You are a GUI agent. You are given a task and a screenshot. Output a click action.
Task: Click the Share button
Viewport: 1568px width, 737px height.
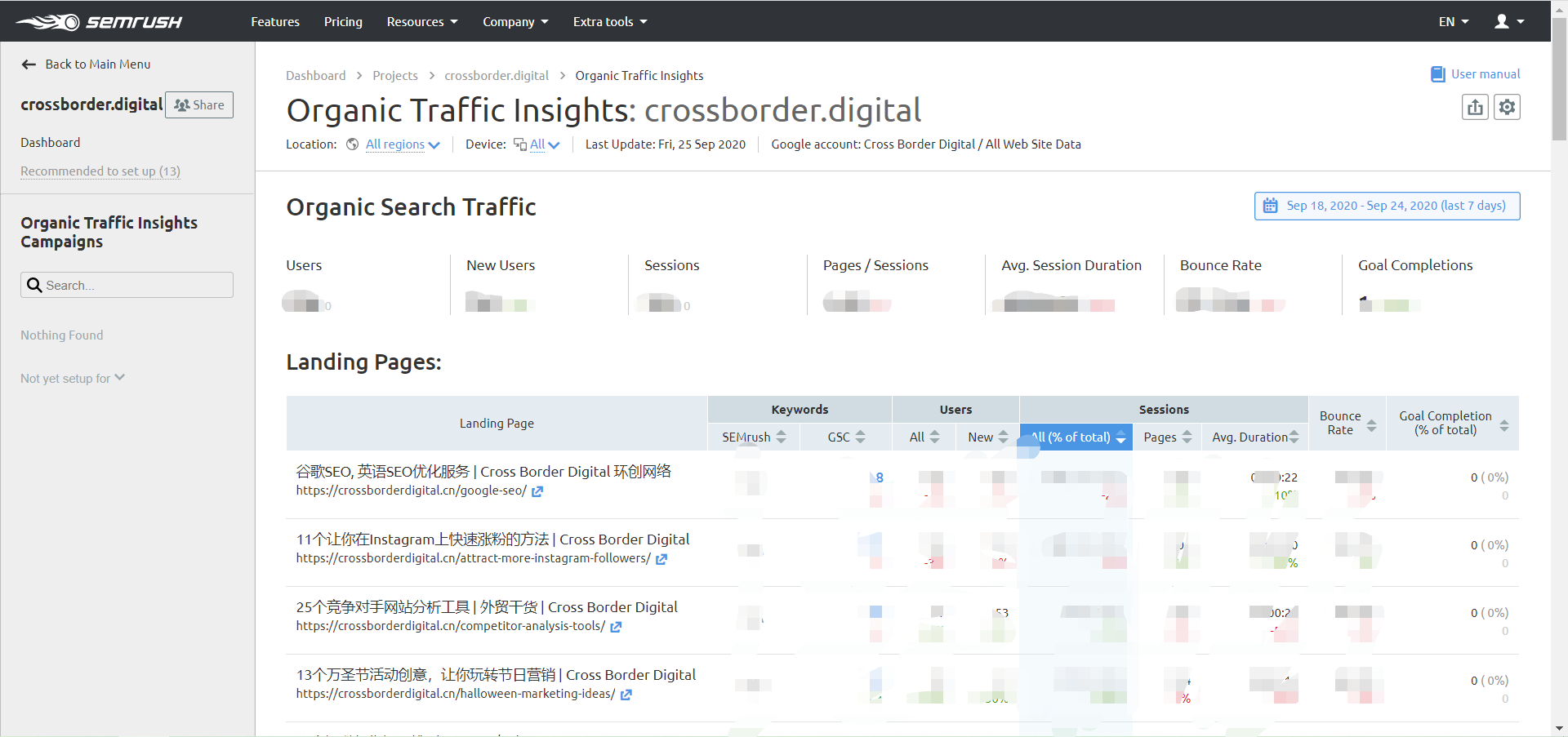(x=199, y=105)
